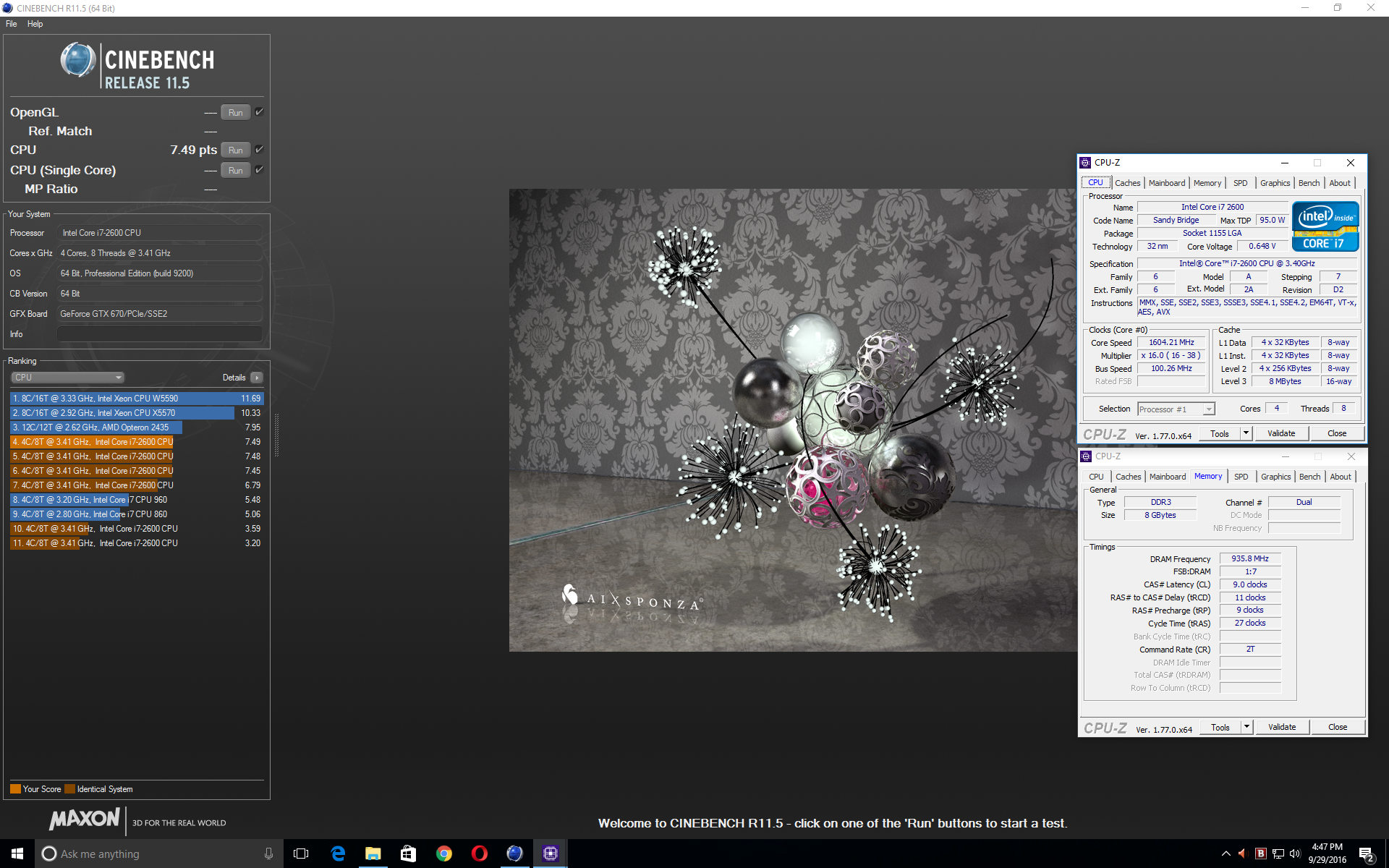Open the volume control tray icon
This screenshot has width=1389, height=868.
pyautogui.click(x=1295, y=854)
